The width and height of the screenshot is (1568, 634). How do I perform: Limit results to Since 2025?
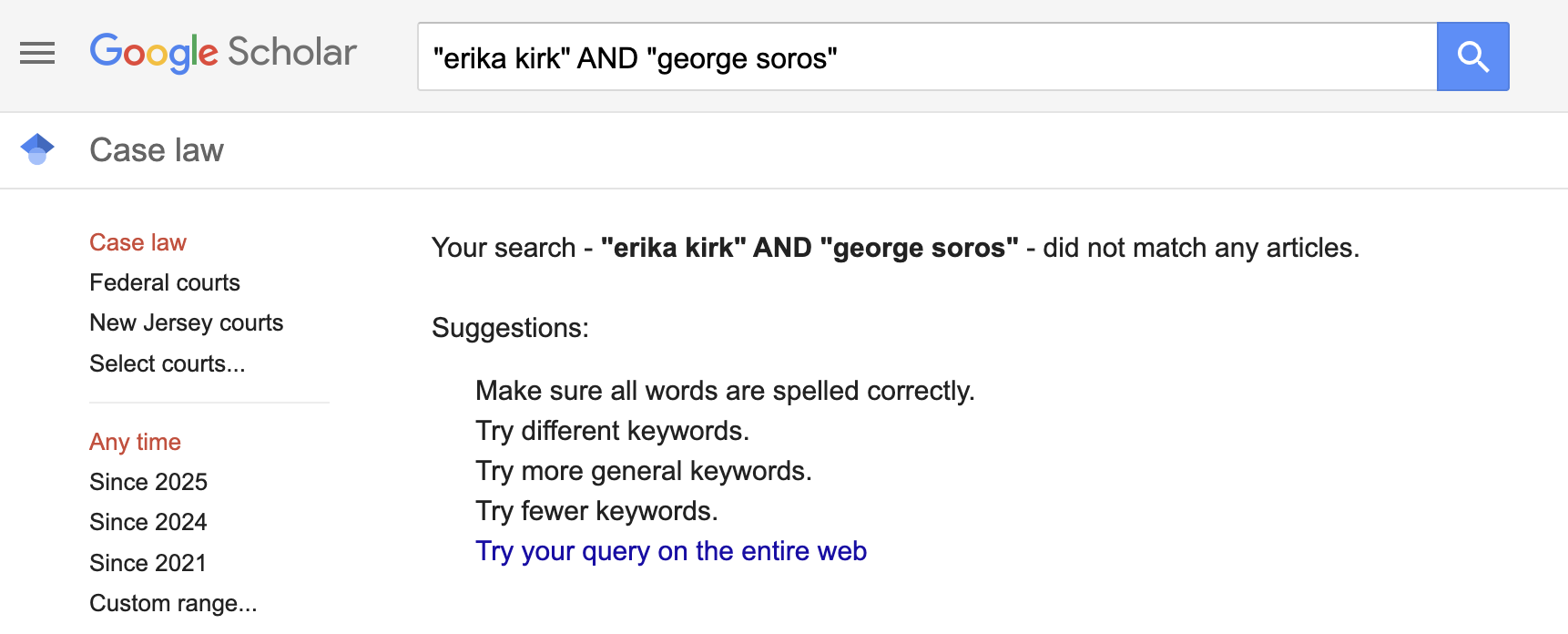[148, 482]
